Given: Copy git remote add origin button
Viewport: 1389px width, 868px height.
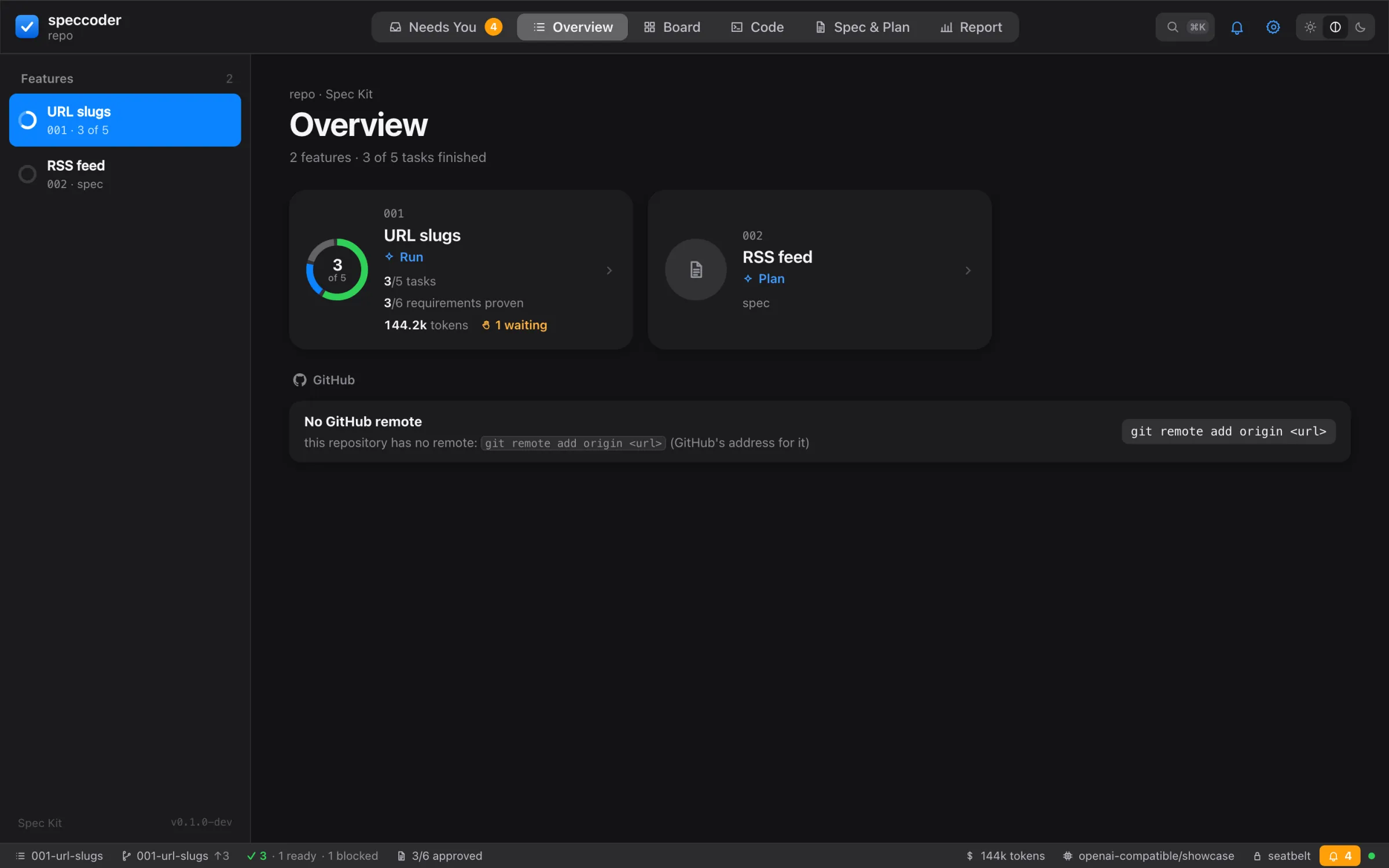Looking at the screenshot, I should [1228, 432].
